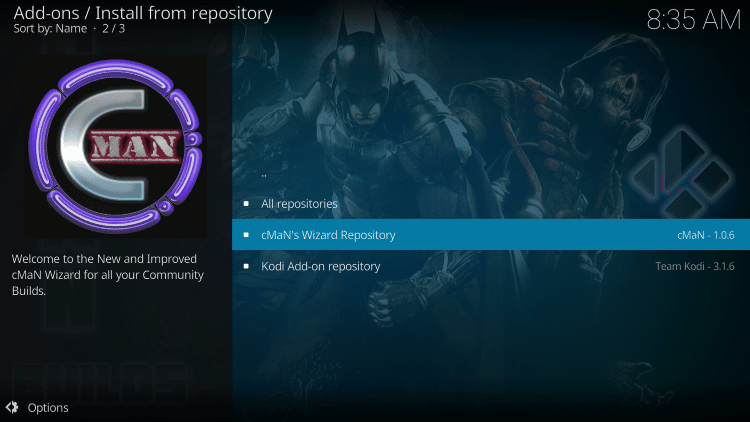Screen dimensions: 750x422
Task: Go up via the '..' parent entry
Action: [263, 173]
